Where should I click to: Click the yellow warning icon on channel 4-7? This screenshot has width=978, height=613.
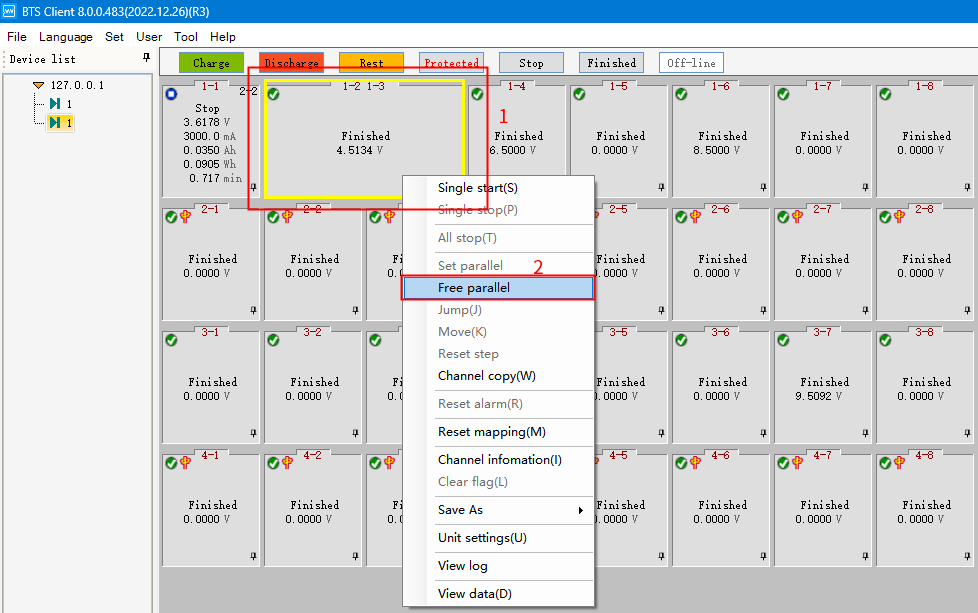(x=797, y=463)
